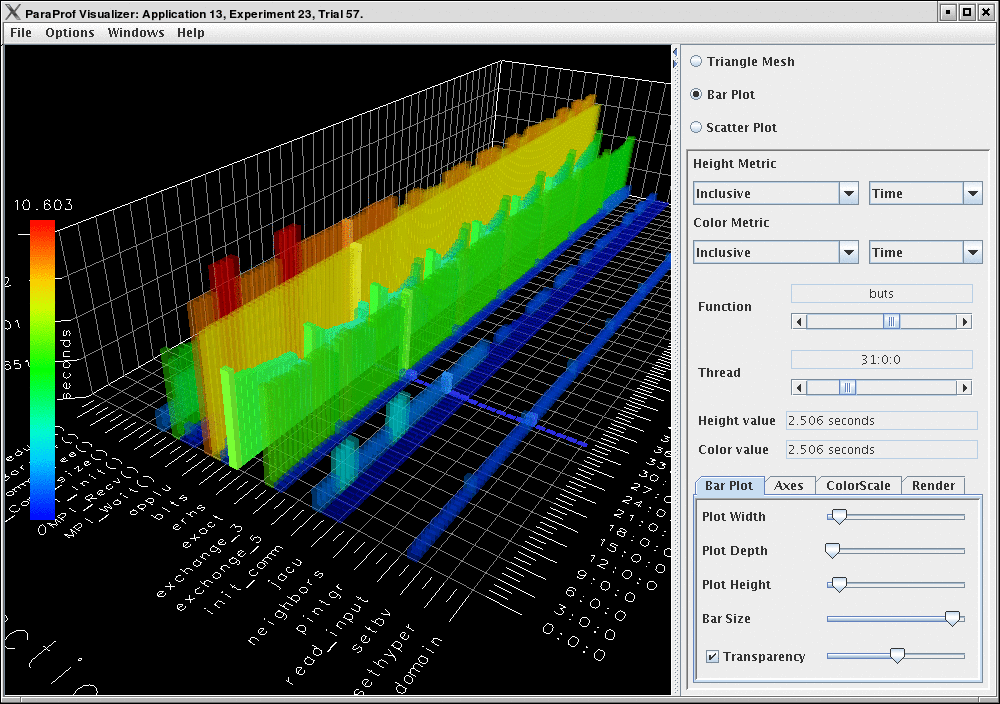
Task: Click the MPI_Wait() axis label
Action: [x=108, y=506]
